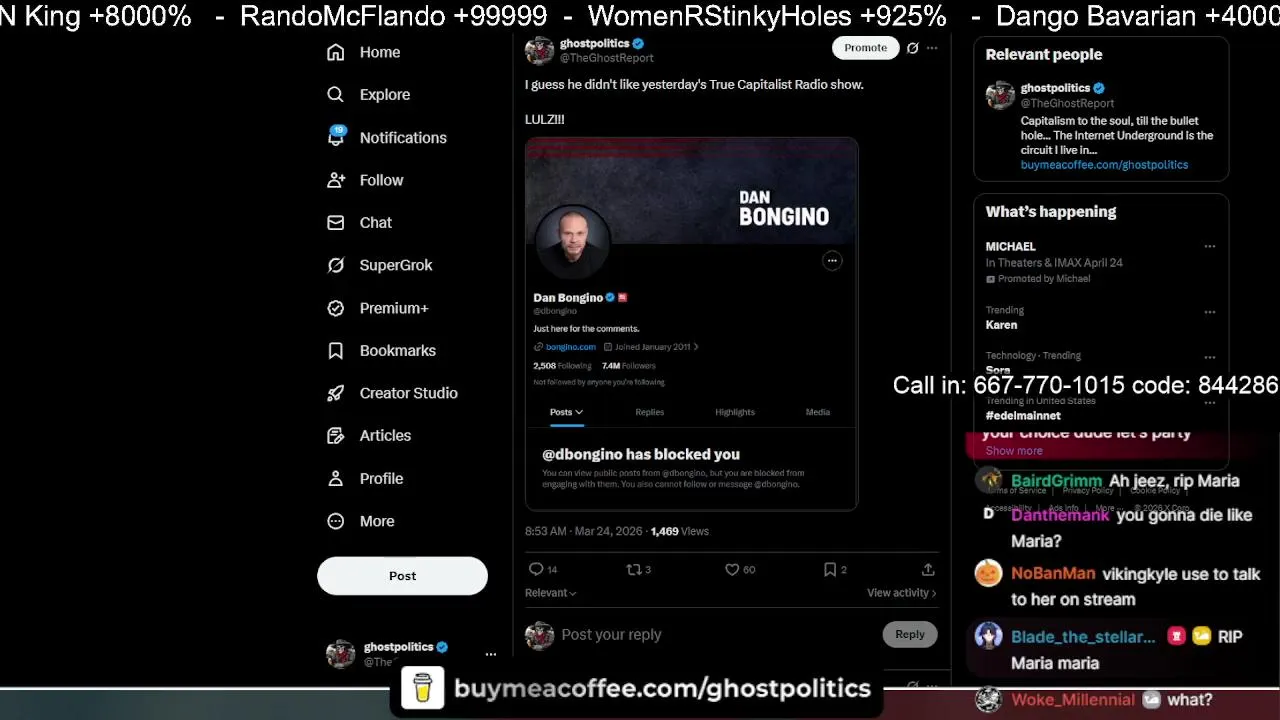Screen dimensions: 1280x720
Task: Click ghostpolitics account switcher in sidebar
Action: tap(411, 654)
